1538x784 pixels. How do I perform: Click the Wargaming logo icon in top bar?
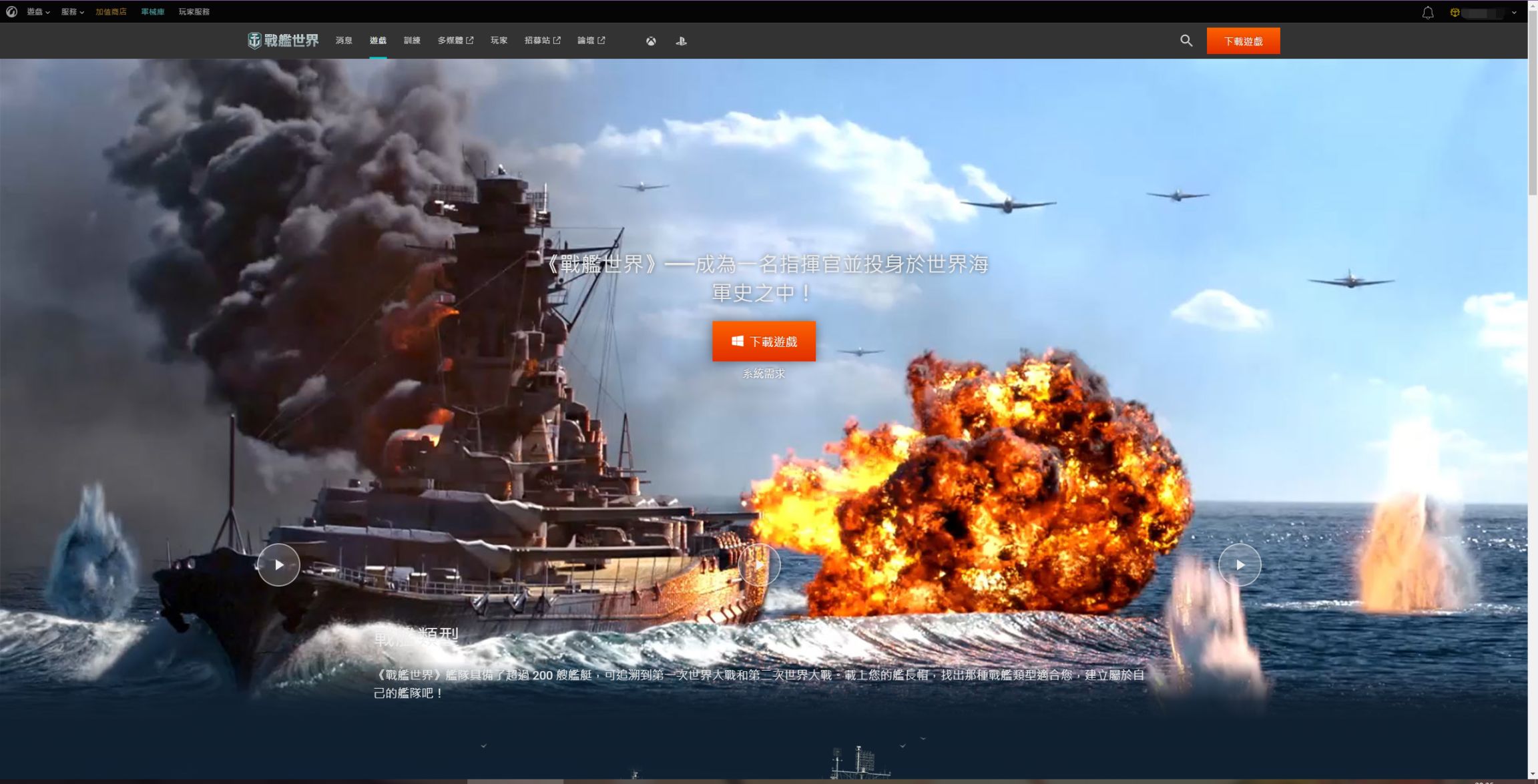(11, 12)
